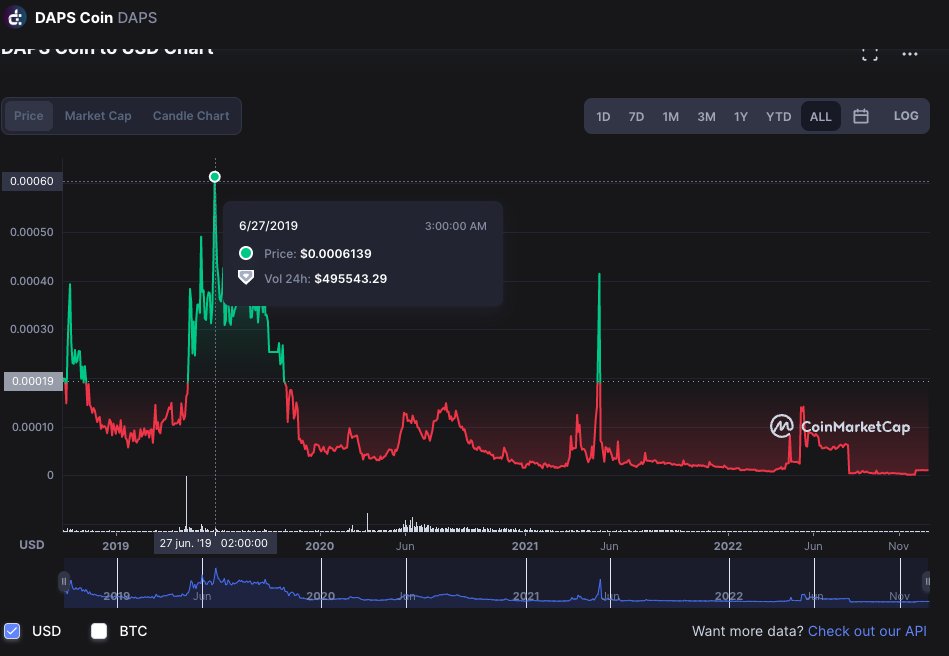Select the YTD time range option
The image size is (949, 656).
[777, 116]
